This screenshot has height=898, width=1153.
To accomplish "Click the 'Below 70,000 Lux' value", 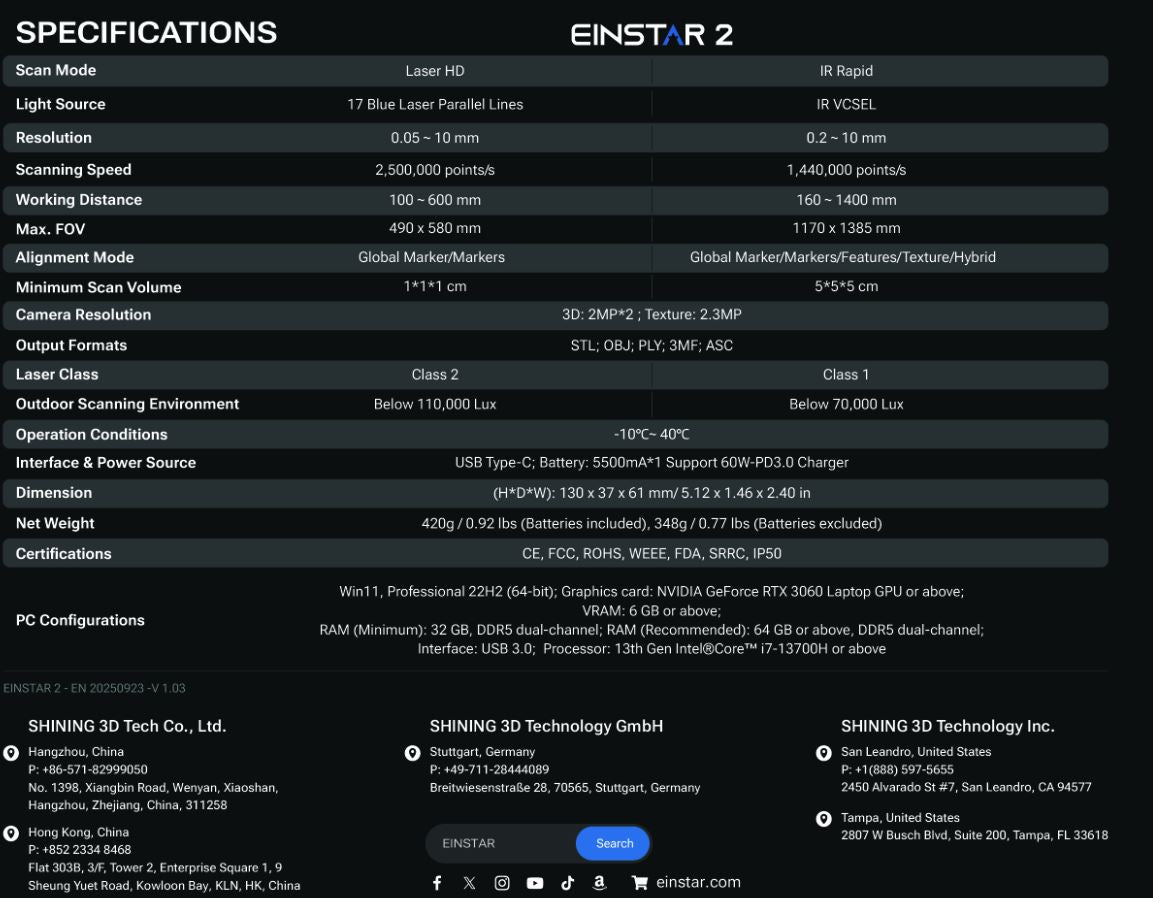I will tap(846, 405).
